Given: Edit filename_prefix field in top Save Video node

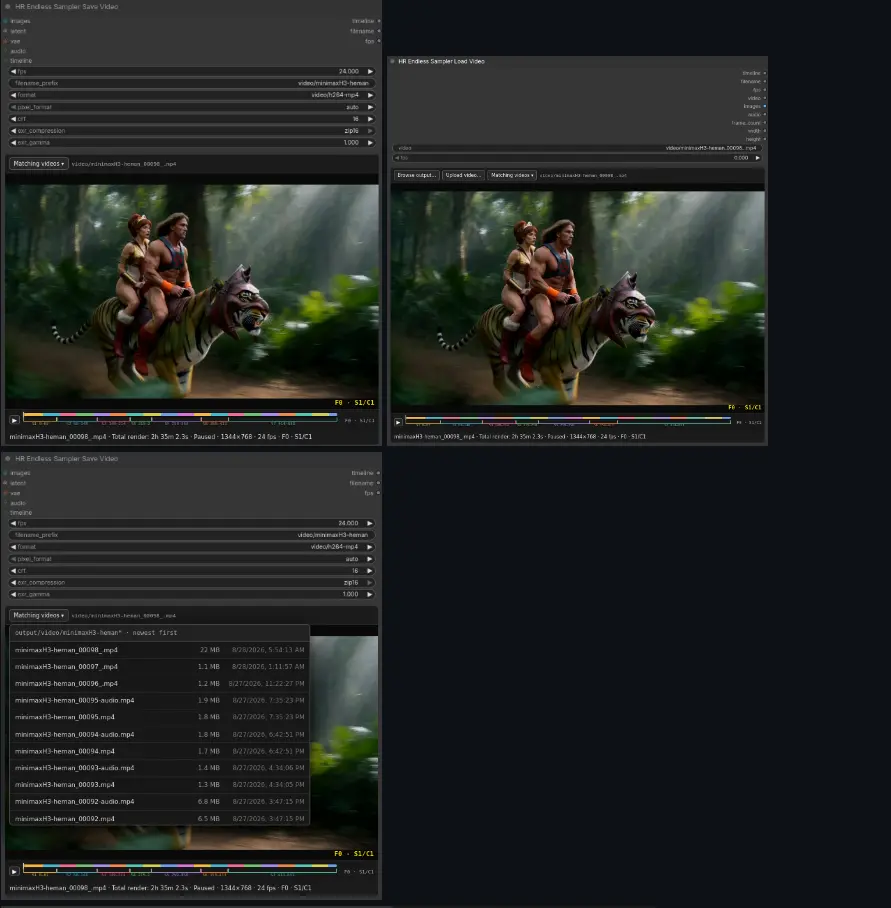Looking at the screenshot, I should click(x=192, y=83).
